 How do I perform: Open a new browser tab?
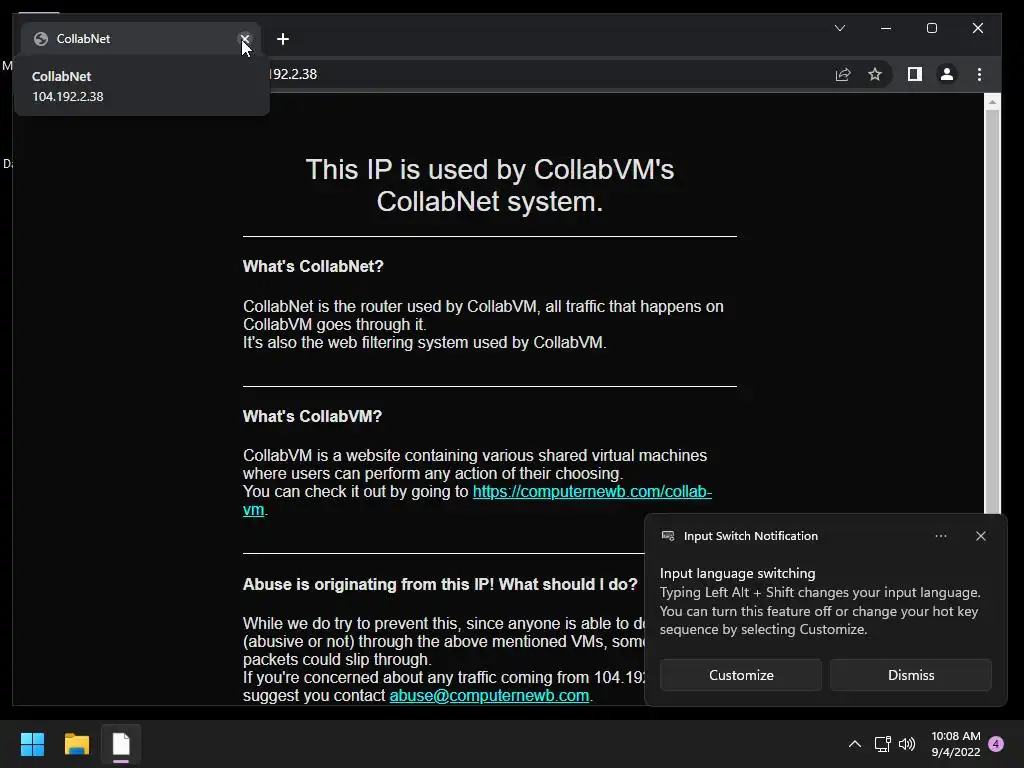pos(283,39)
